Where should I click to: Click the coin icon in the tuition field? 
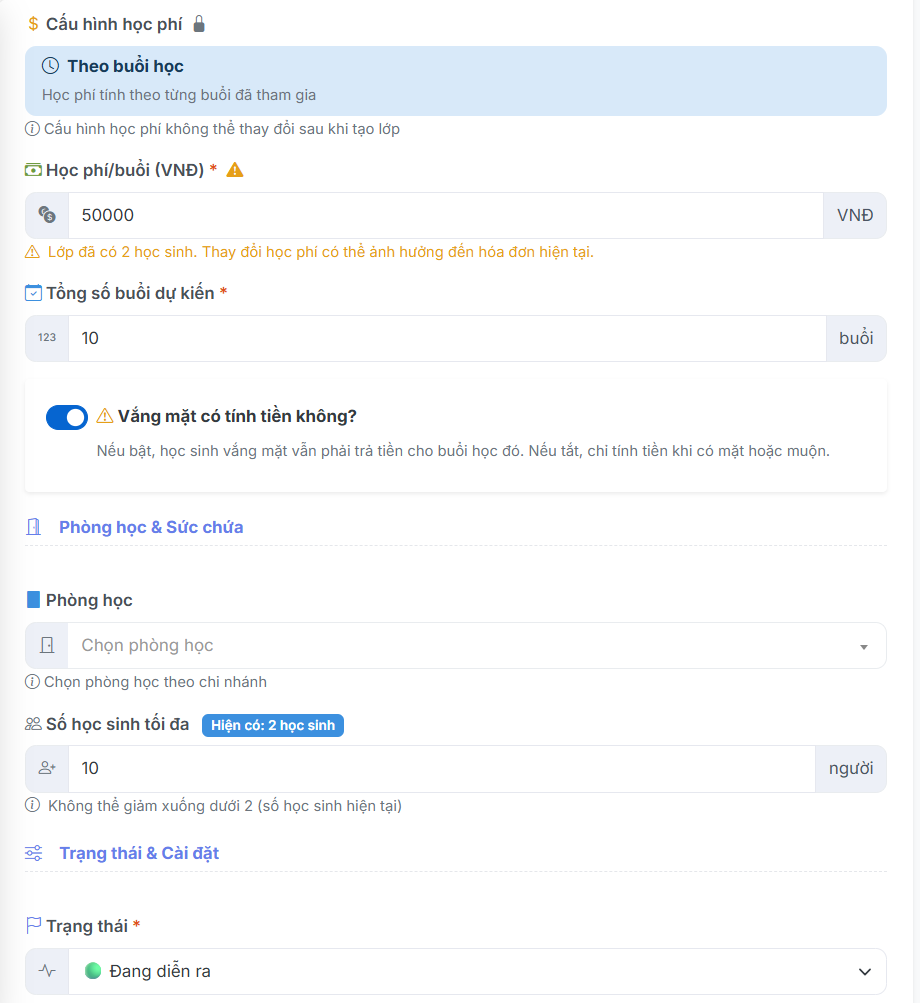(x=47, y=215)
